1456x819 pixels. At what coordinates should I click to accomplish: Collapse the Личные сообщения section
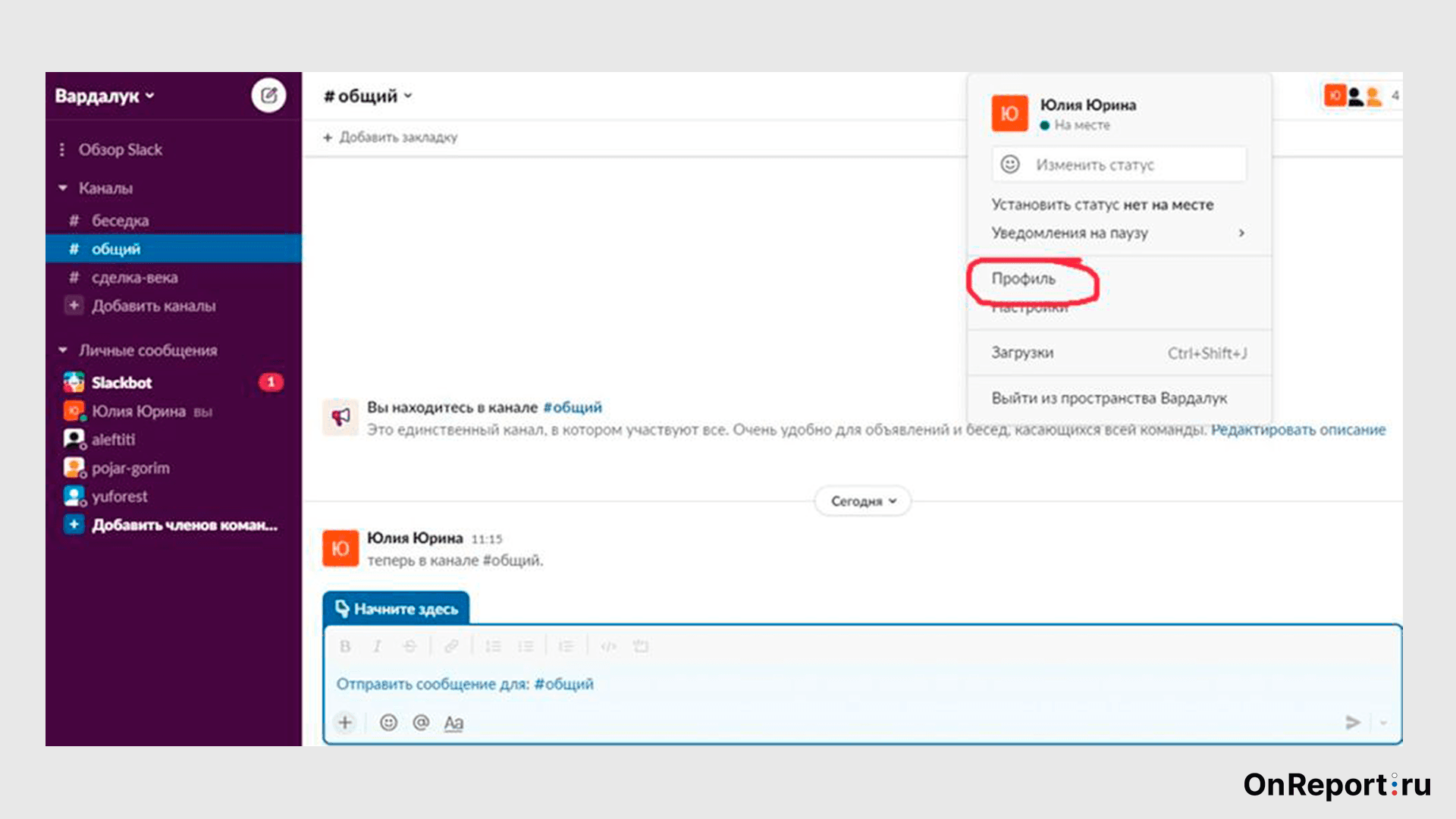point(63,350)
